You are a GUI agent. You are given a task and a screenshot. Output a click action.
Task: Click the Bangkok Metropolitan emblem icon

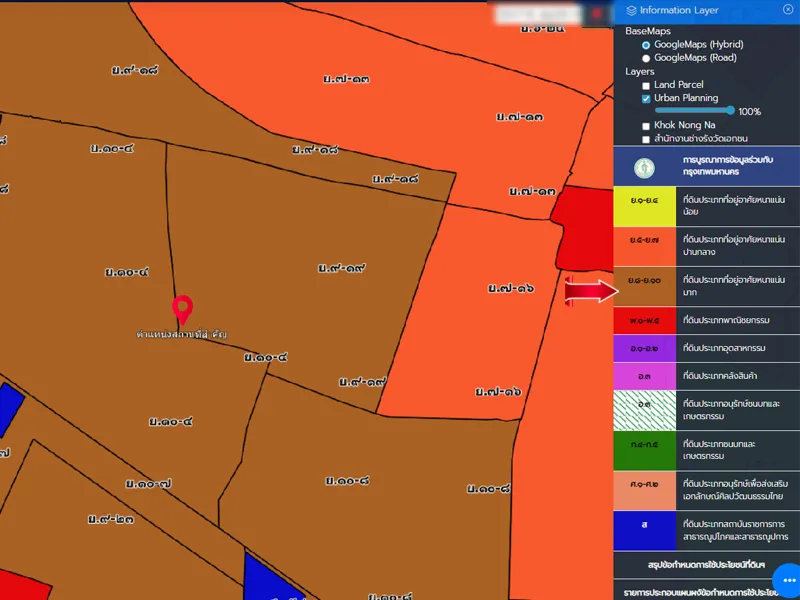pos(645,165)
